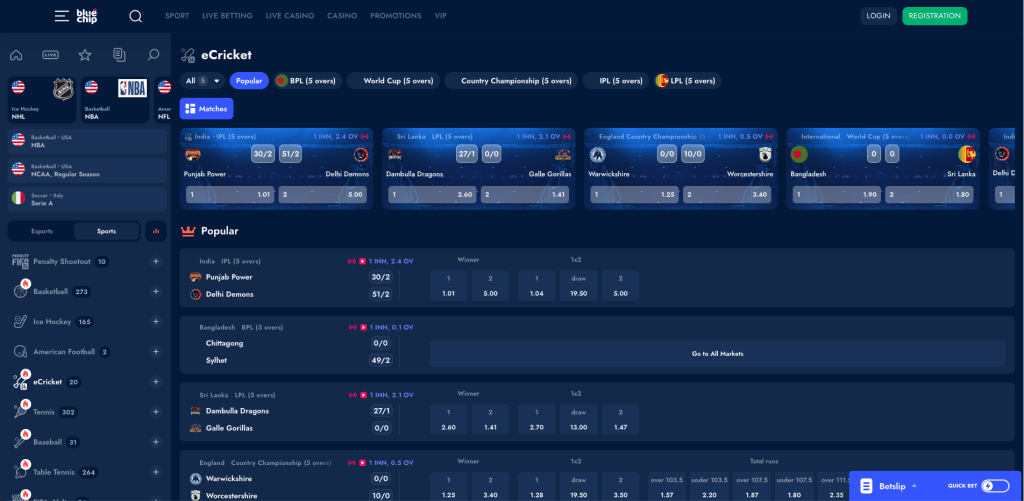Click the Table Tennis sport icon
This screenshot has height=501, width=1024.
[20, 472]
